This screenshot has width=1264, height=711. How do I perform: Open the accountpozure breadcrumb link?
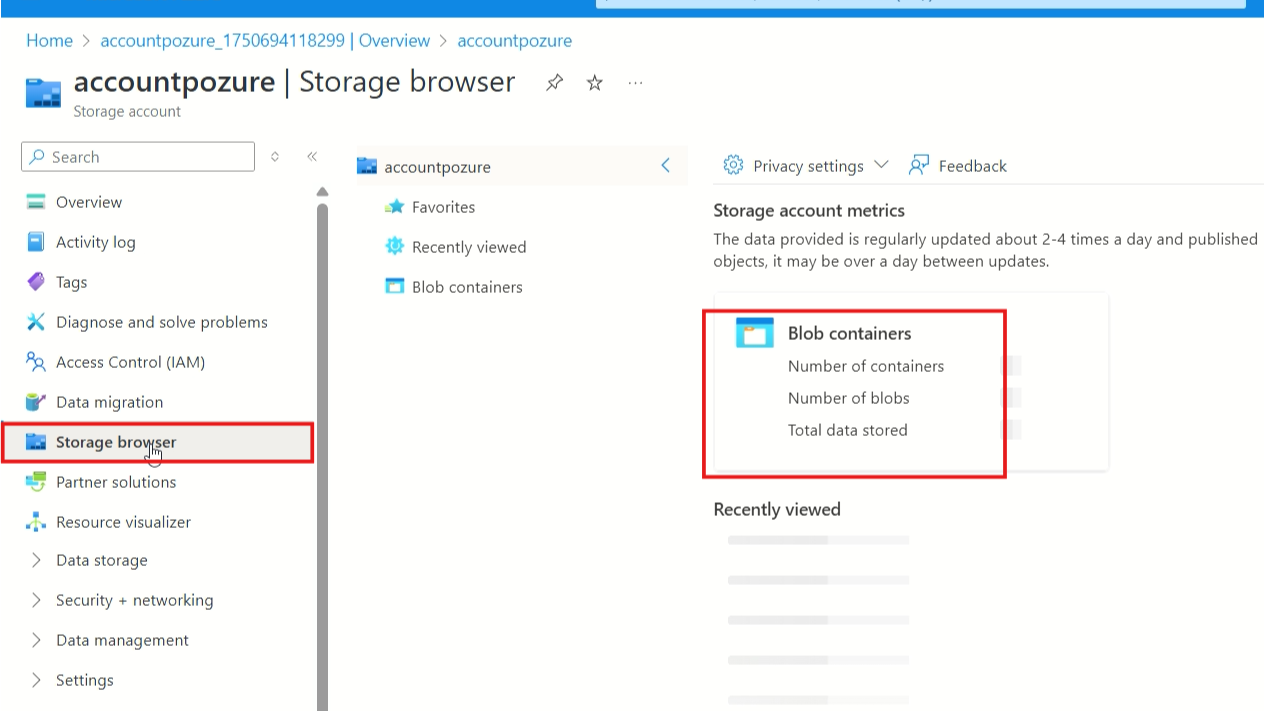point(514,41)
